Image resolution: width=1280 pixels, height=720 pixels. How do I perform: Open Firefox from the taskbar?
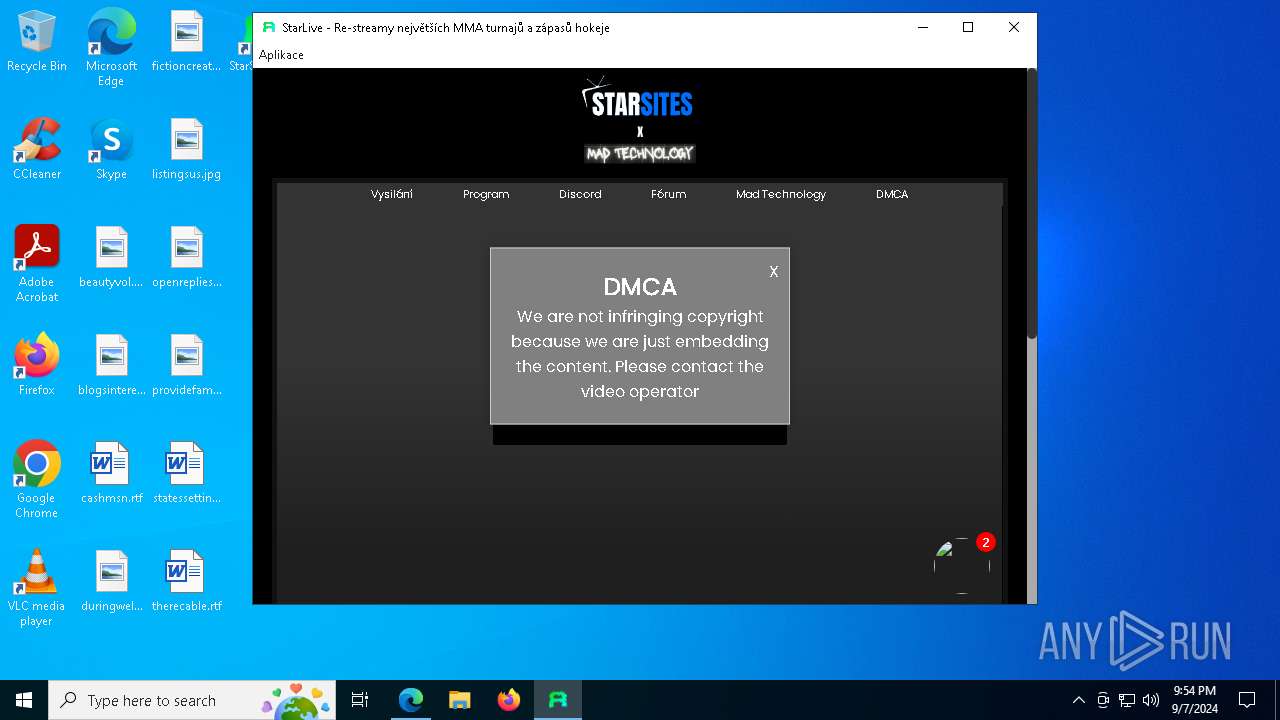(509, 700)
